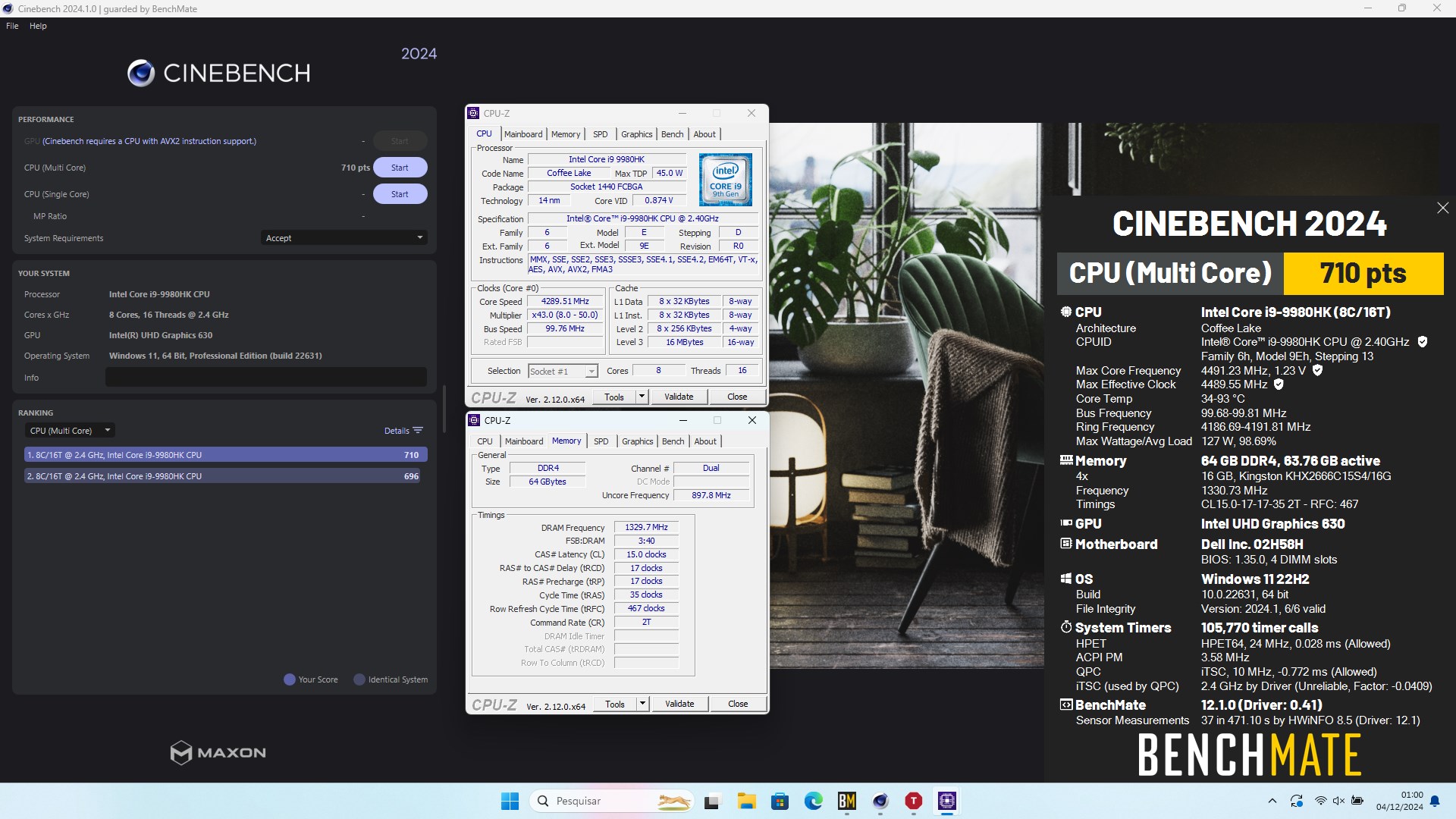Viewport: 1456px width, 819px height.
Task: Click Intel Core i9 logo in CPU-Z
Action: 725,180
